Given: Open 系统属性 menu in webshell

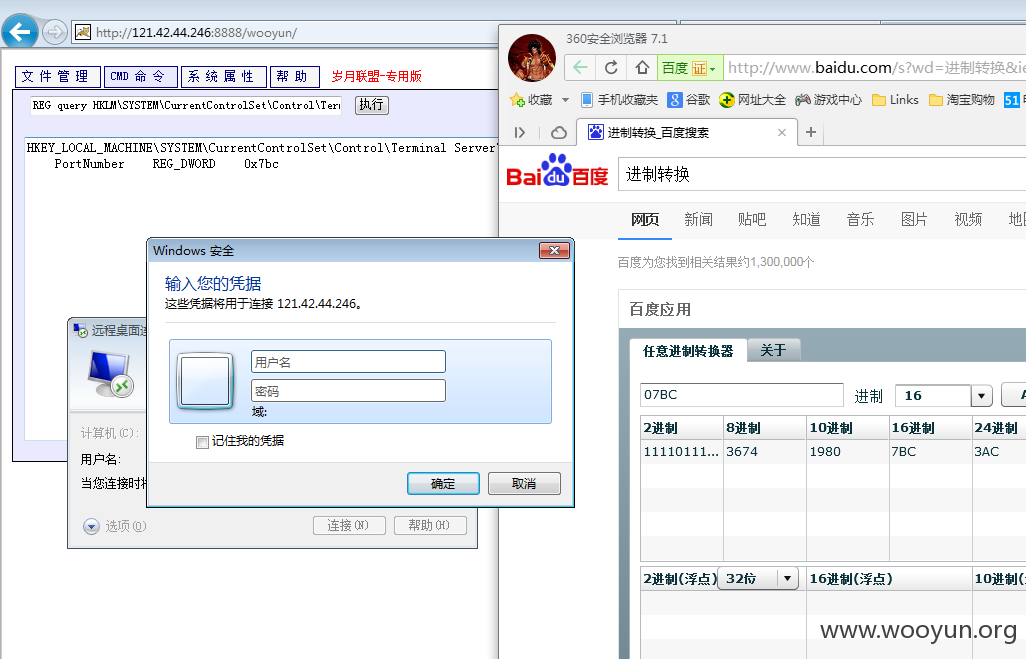Looking at the screenshot, I should pos(224,77).
